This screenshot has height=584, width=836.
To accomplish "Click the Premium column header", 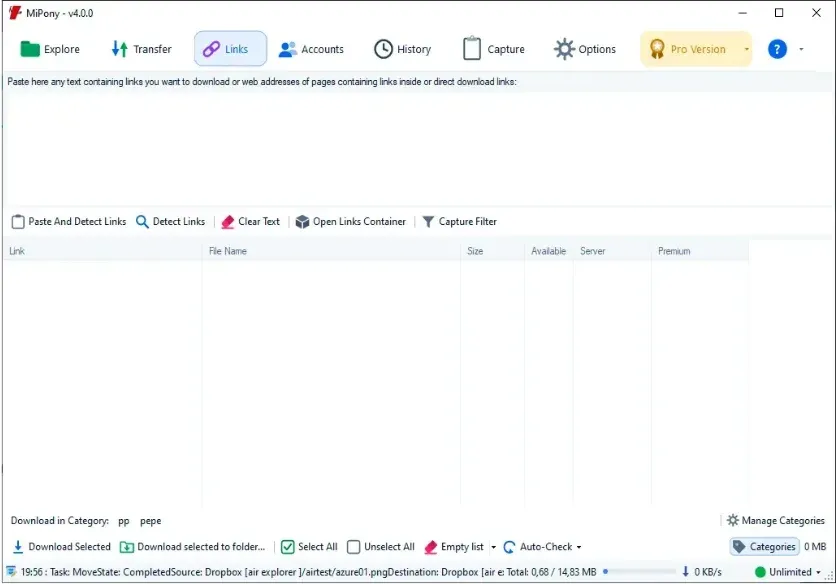I will point(700,251).
